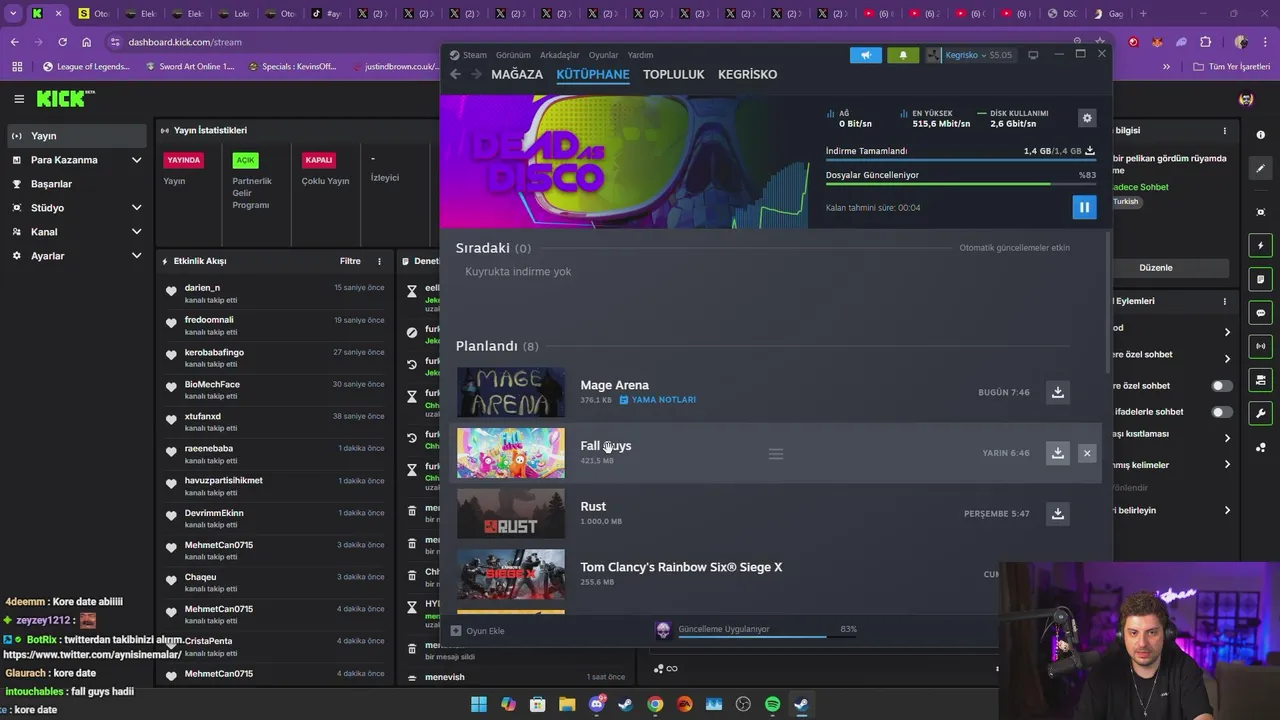Open the Filtre option in Etkinlik Akışı
Image resolution: width=1280 pixels, height=720 pixels.
pos(350,261)
